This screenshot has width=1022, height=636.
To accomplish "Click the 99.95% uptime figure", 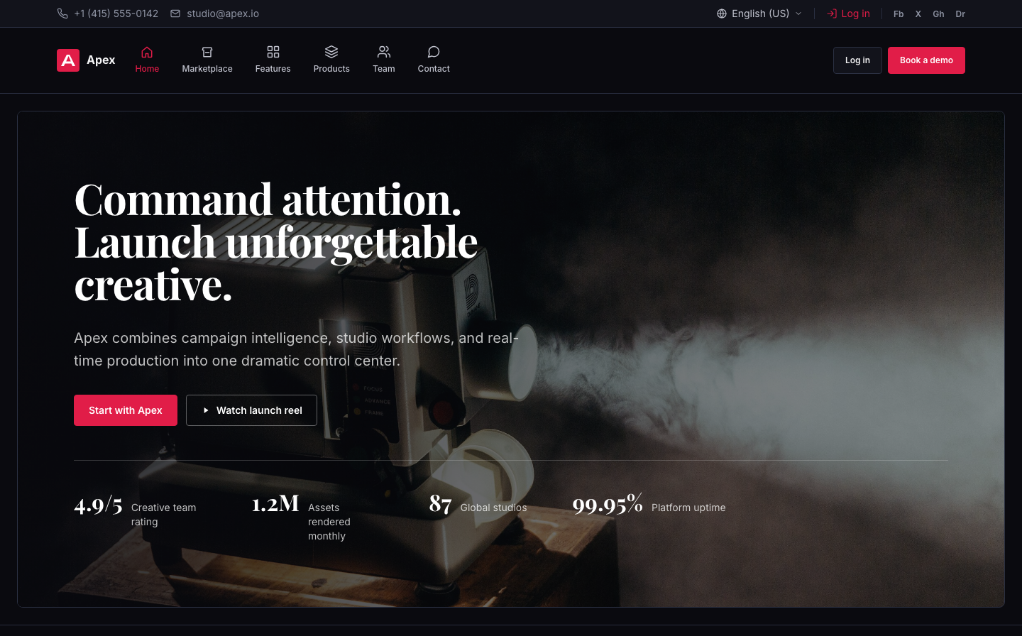I will point(607,504).
